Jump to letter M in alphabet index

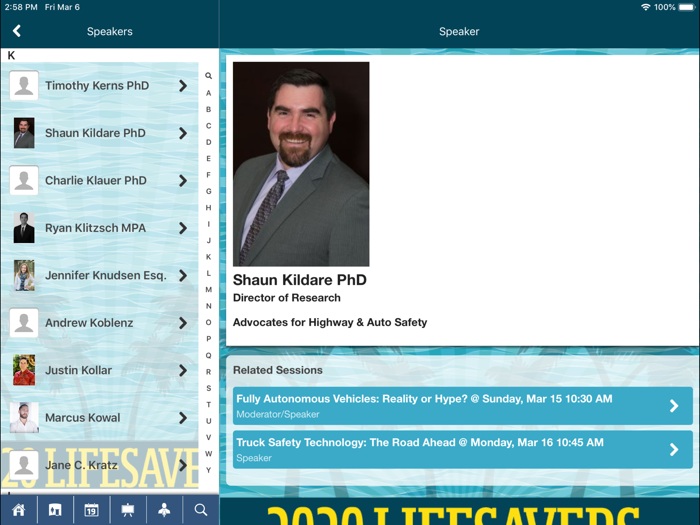click(x=208, y=290)
